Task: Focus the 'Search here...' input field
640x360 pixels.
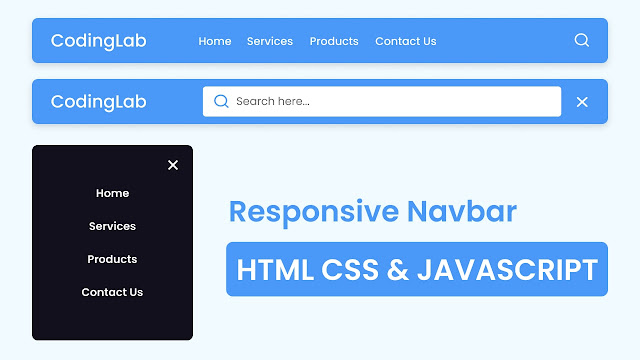Action: pyautogui.click(x=382, y=101)
